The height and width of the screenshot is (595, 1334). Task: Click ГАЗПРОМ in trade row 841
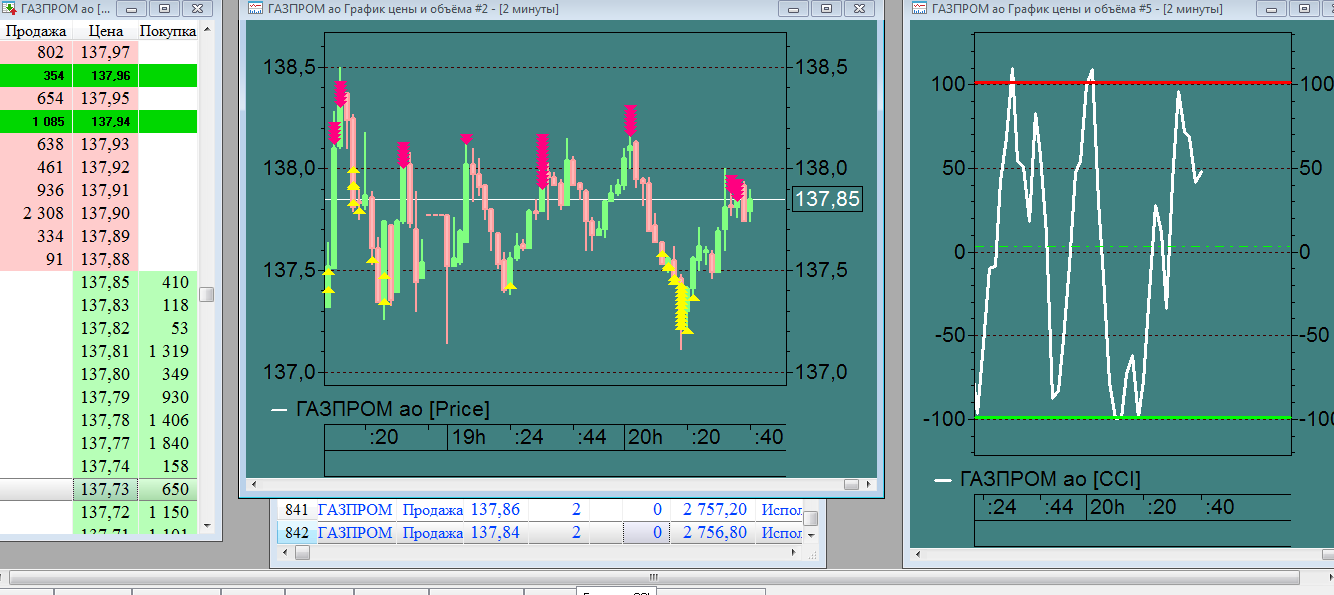[x=355, y=510]
